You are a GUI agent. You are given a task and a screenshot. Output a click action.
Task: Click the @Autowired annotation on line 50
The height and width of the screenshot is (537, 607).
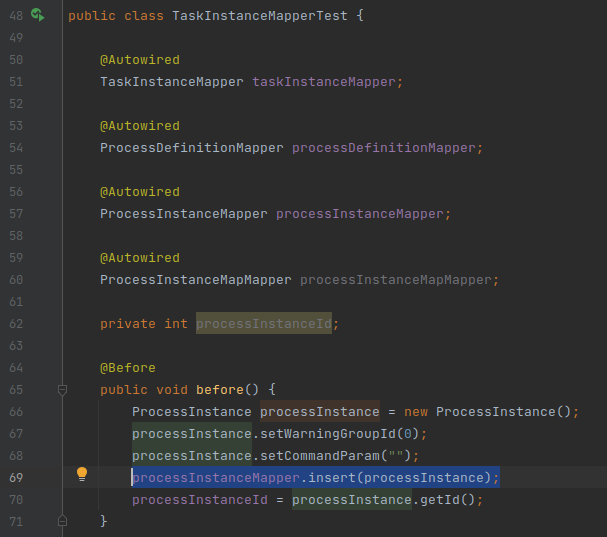[x=140, y=60]
